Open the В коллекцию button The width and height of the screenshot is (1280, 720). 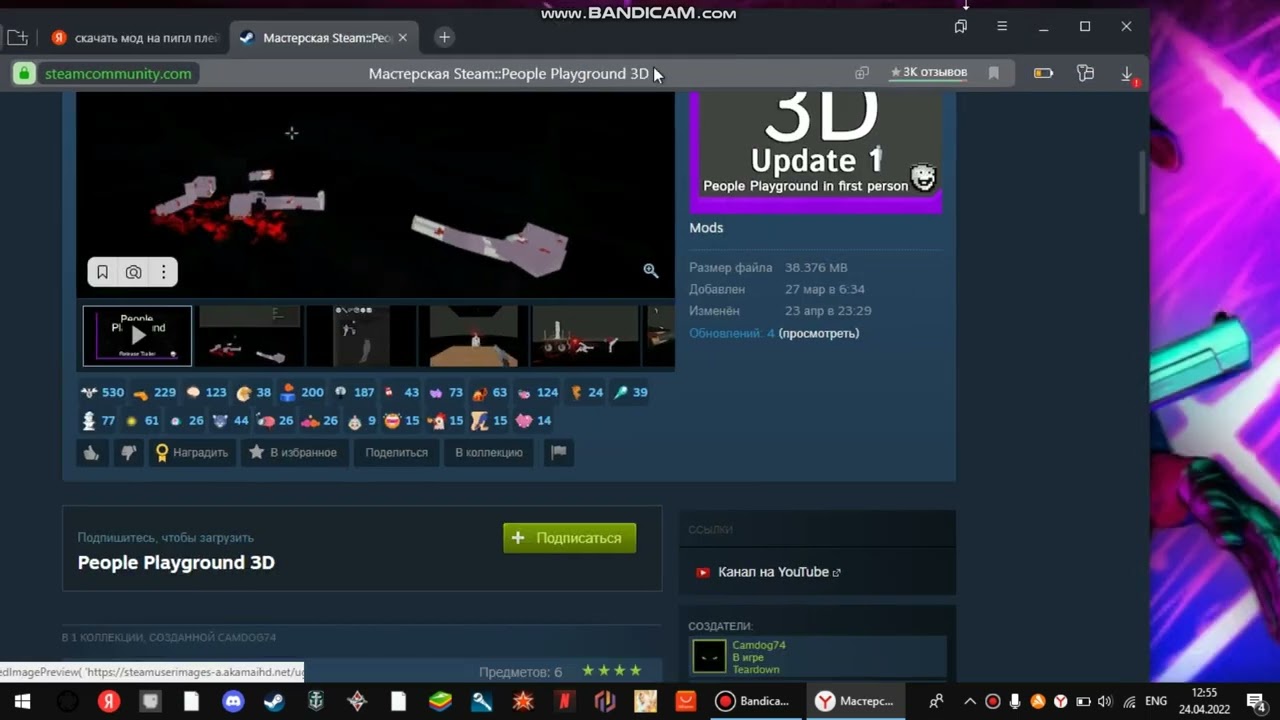tap(489, 453)
